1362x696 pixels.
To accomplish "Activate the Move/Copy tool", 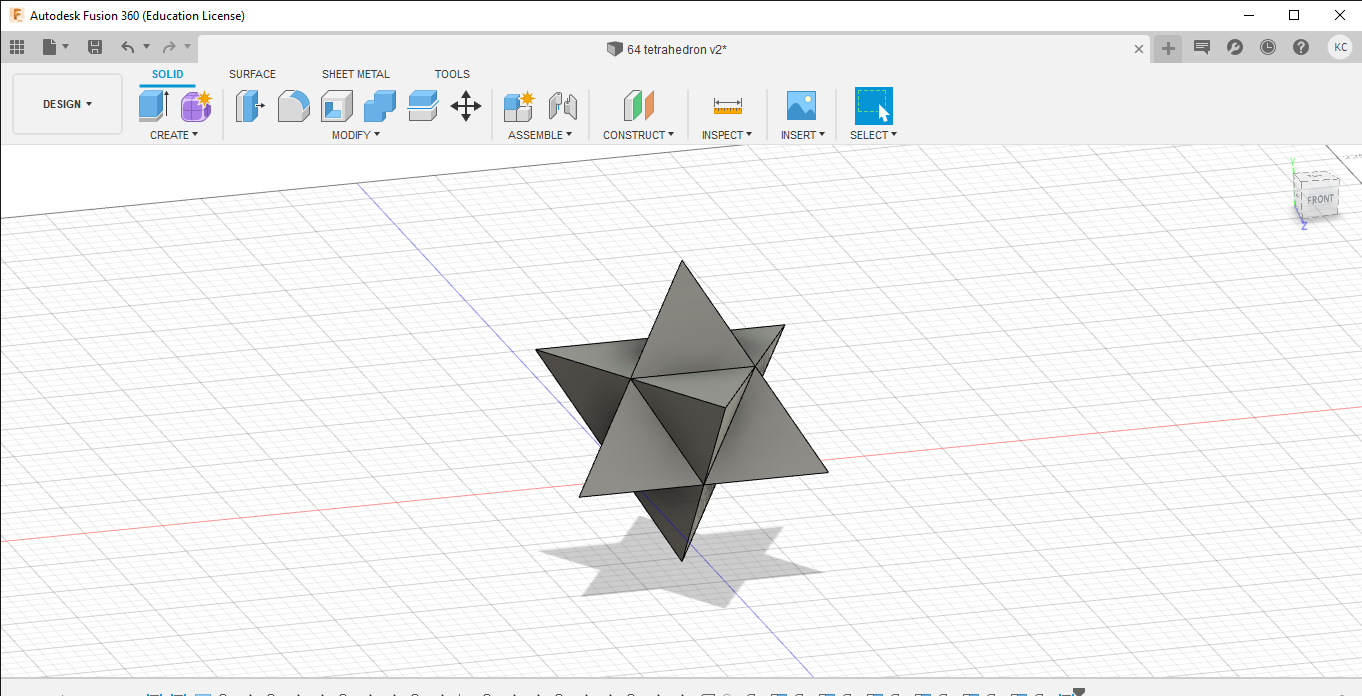I will [465, 105].
